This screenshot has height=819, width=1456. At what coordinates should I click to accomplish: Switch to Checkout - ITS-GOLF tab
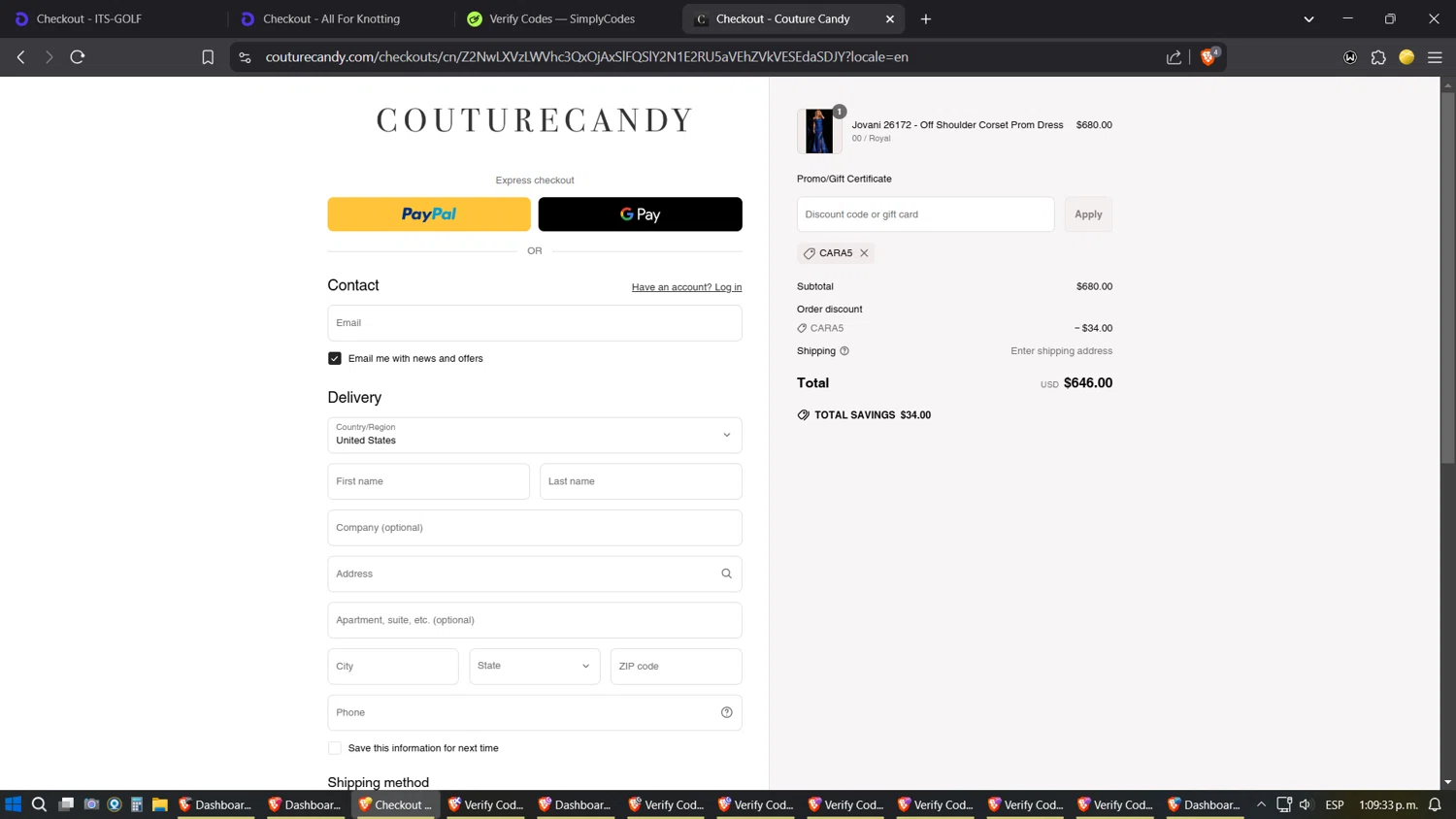click(x=114, y=18)
